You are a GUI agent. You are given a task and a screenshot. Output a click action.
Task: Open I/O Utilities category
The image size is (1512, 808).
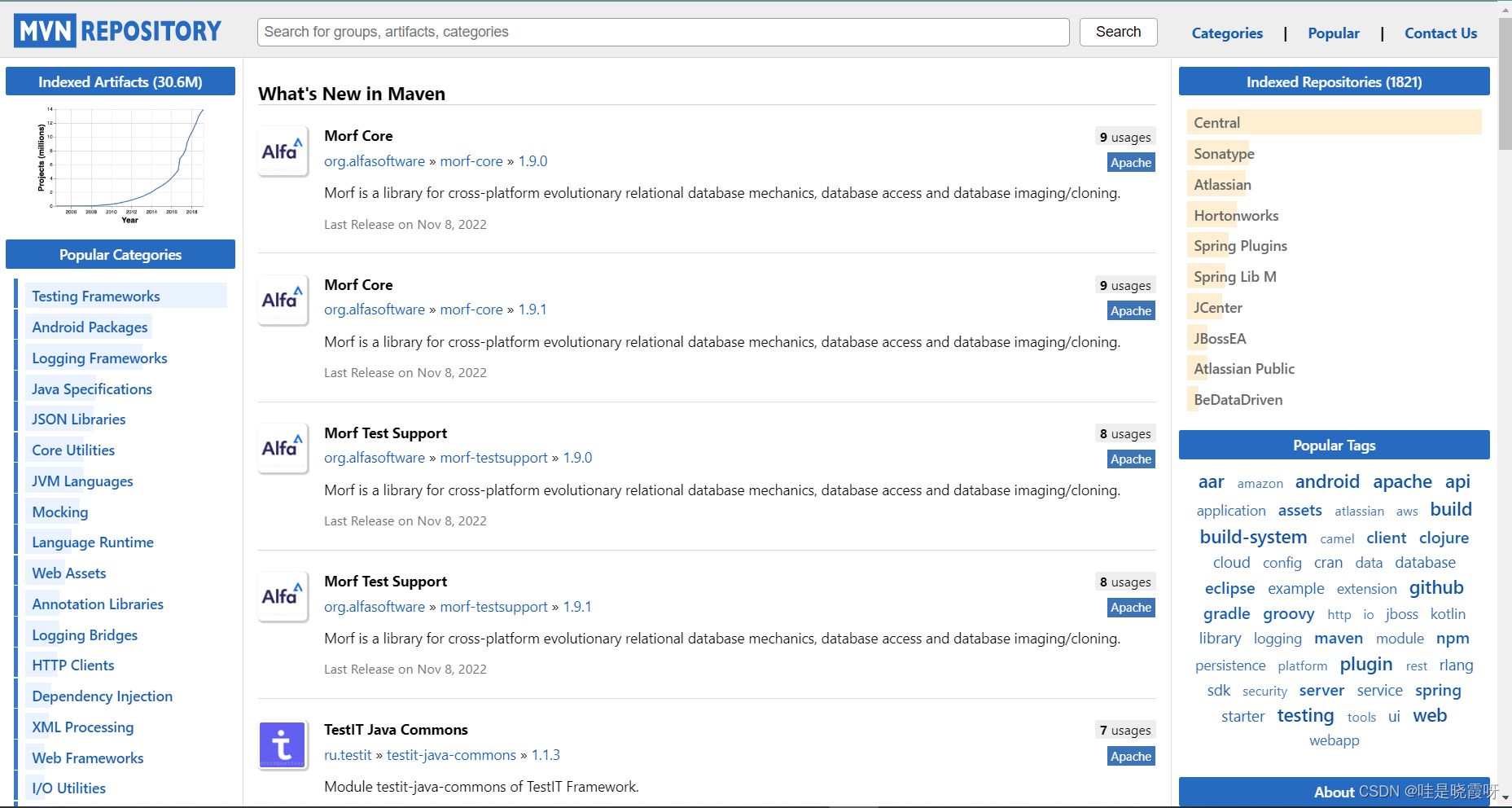69,788
